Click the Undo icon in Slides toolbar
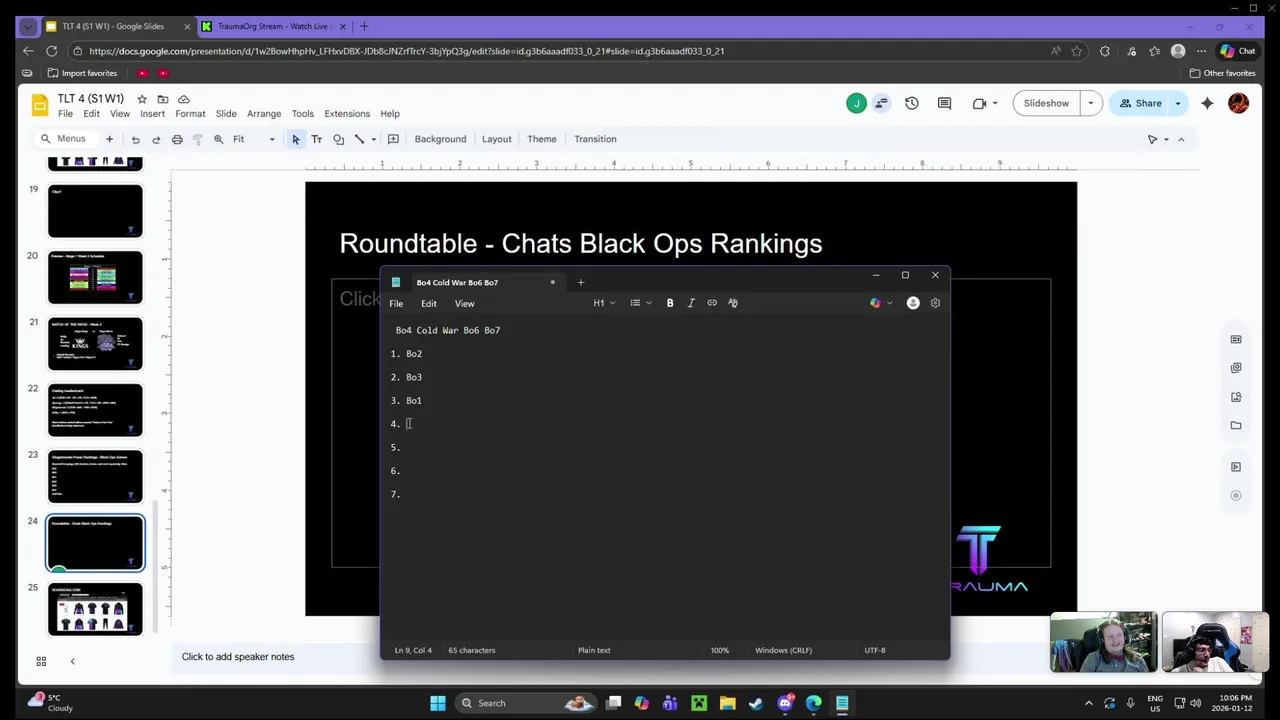Screen dimensions: 1280x720 [x=136, y=139]
